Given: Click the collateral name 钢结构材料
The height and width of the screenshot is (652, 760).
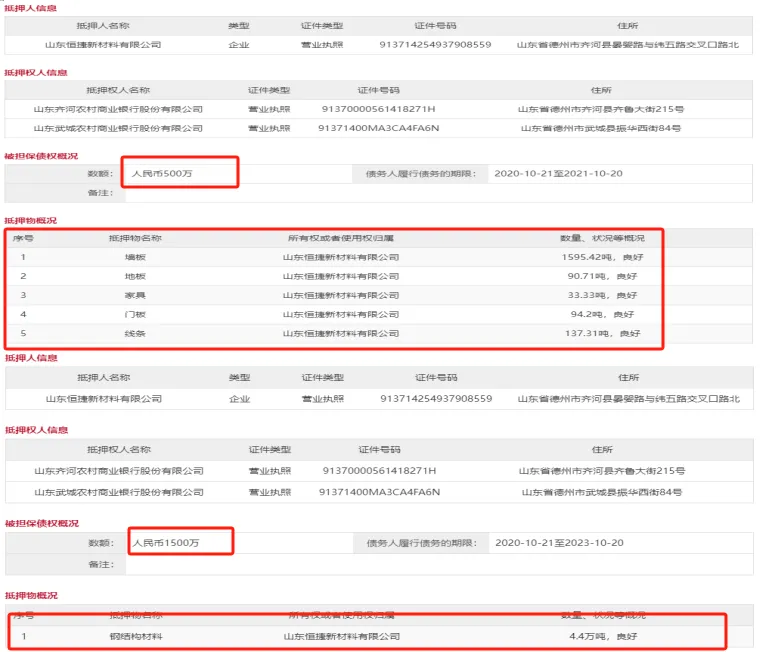Looking at the screenshot, I should point(136,636).
